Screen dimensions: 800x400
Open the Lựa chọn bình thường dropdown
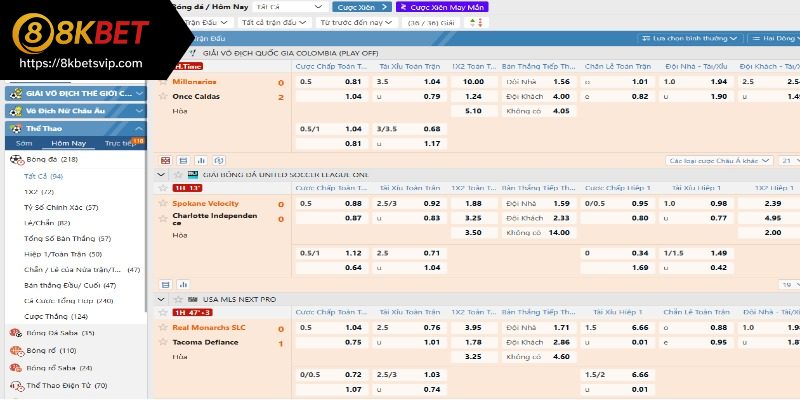pos(689,38)
